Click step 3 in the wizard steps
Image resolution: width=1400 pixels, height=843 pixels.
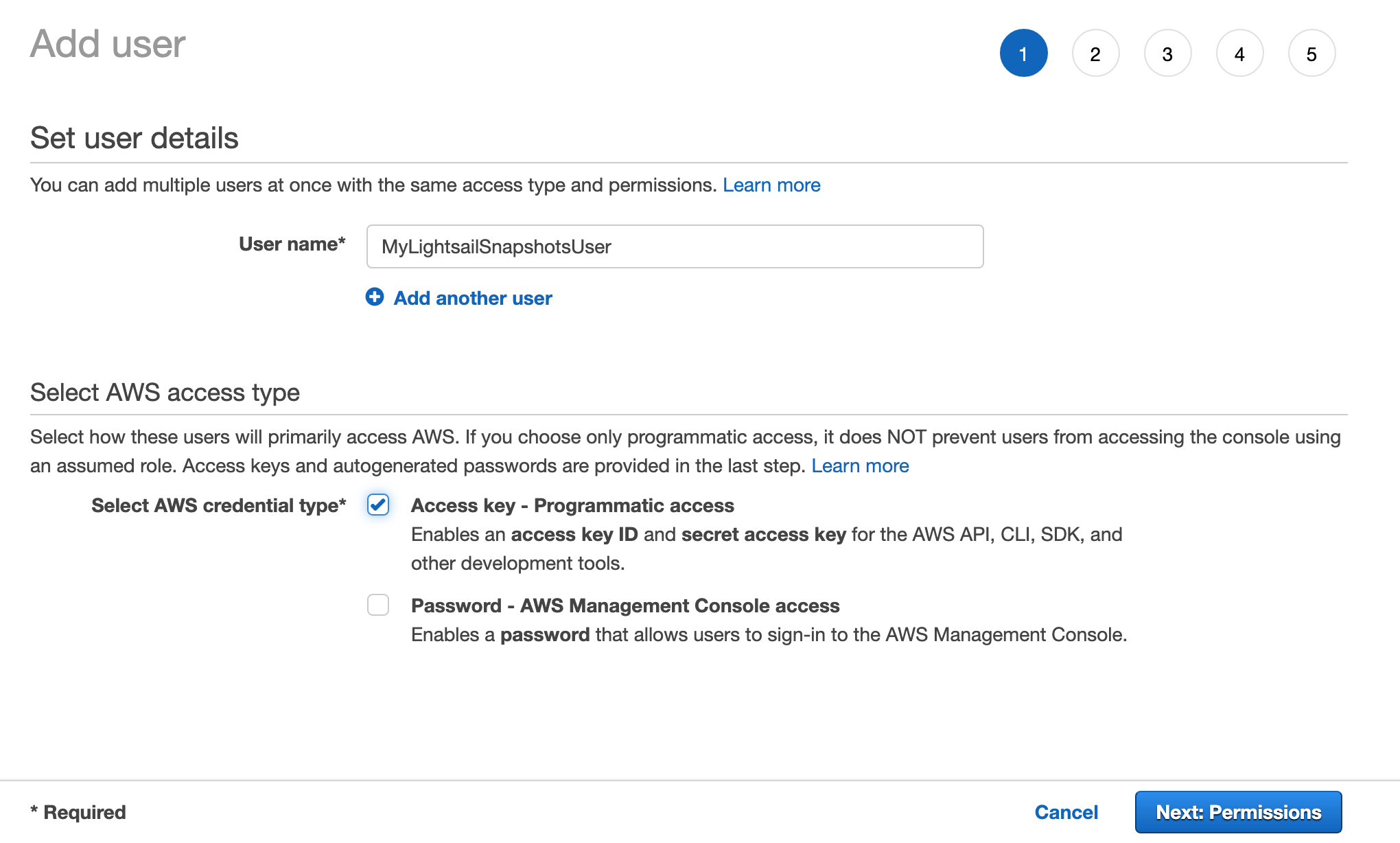1168,53
